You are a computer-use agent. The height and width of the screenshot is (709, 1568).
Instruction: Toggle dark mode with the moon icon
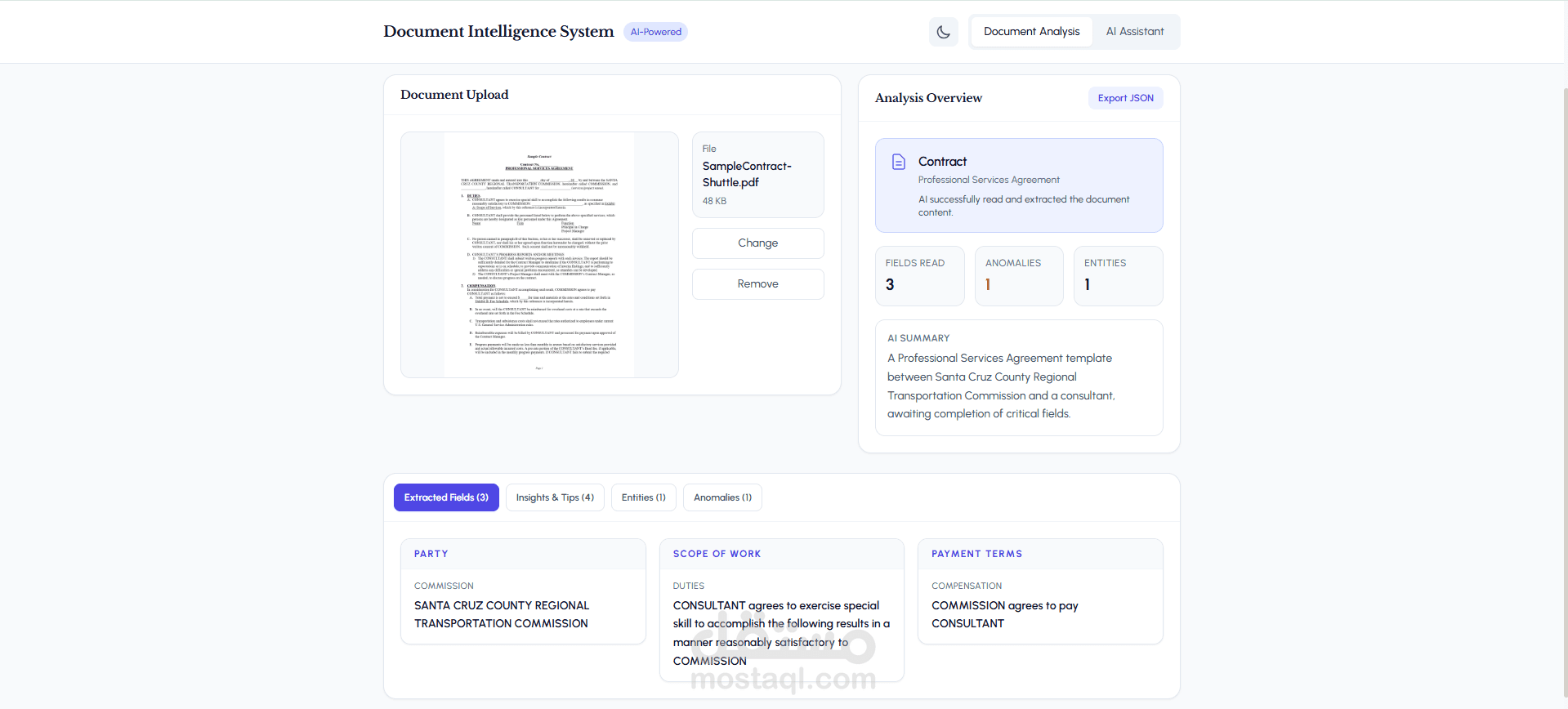click(x=943, y=32)
